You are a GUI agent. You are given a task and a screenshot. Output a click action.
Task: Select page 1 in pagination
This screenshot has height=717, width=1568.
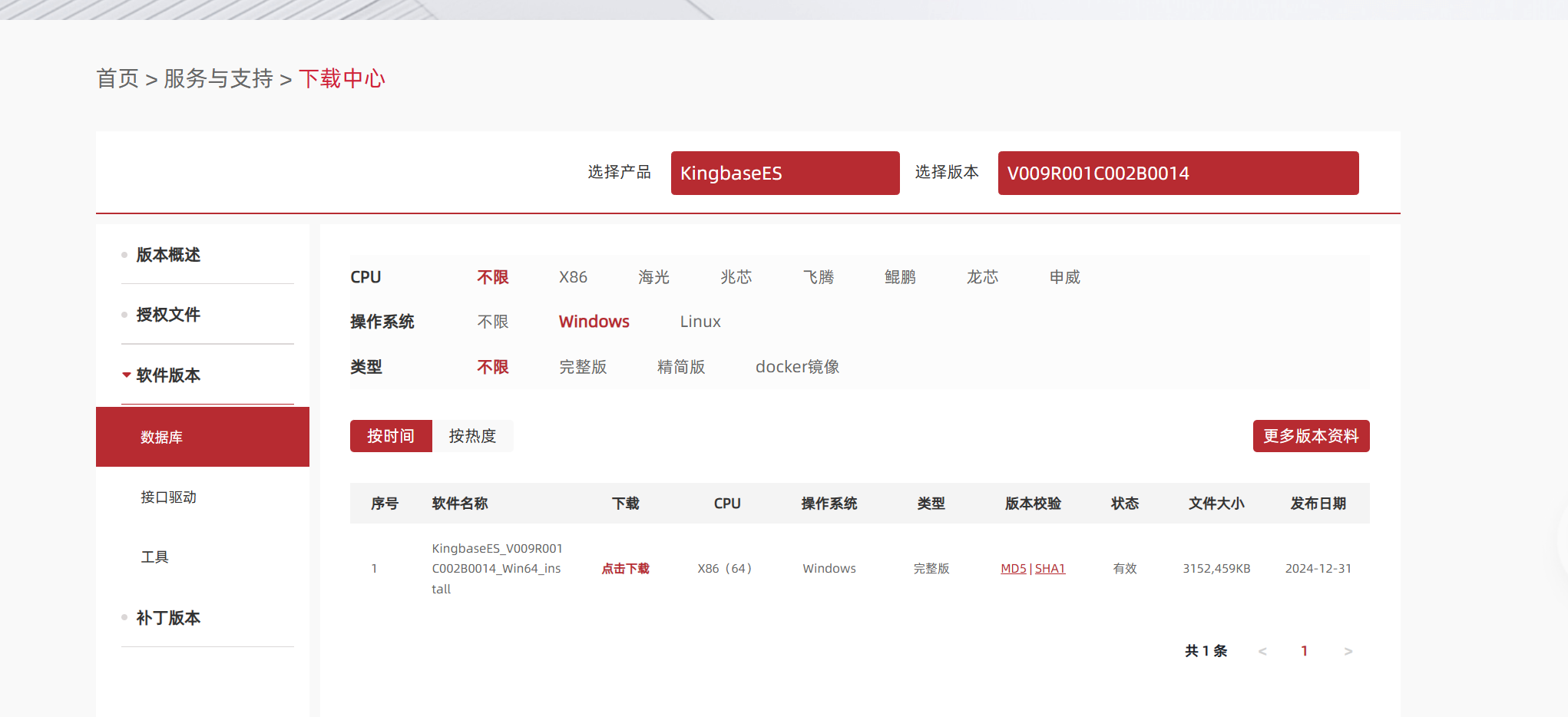point(1305,651)
